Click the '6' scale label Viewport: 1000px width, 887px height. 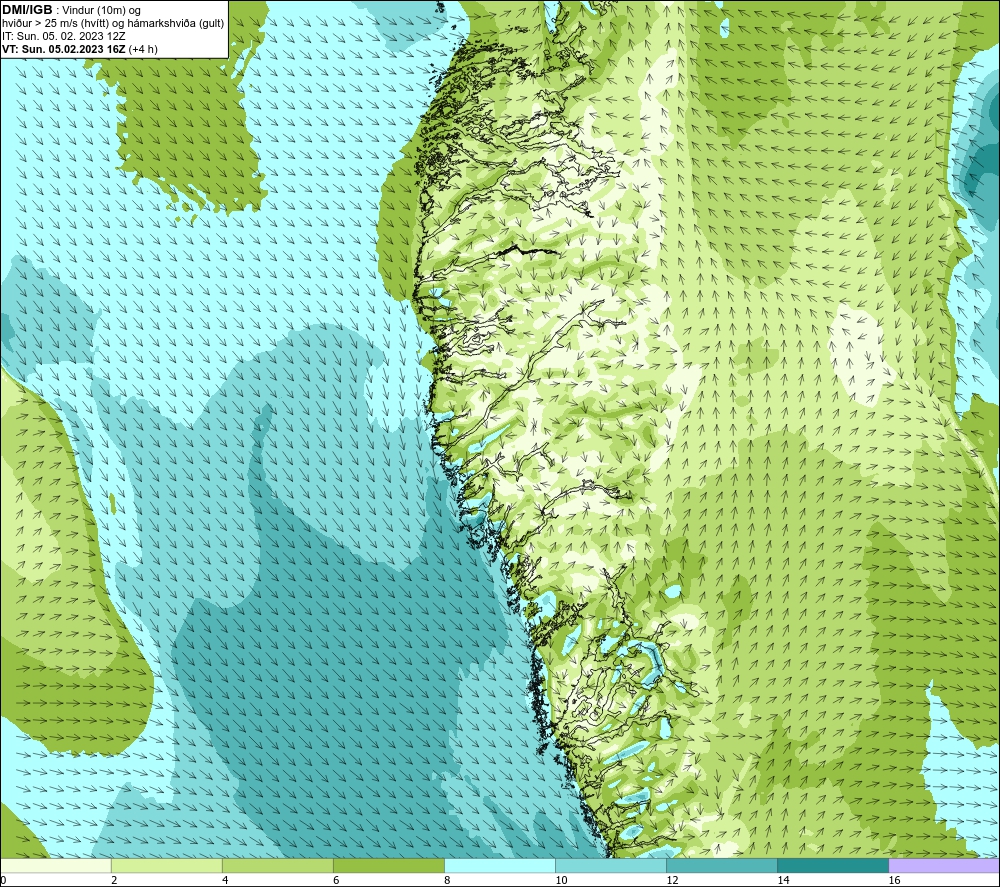point(335,881)
